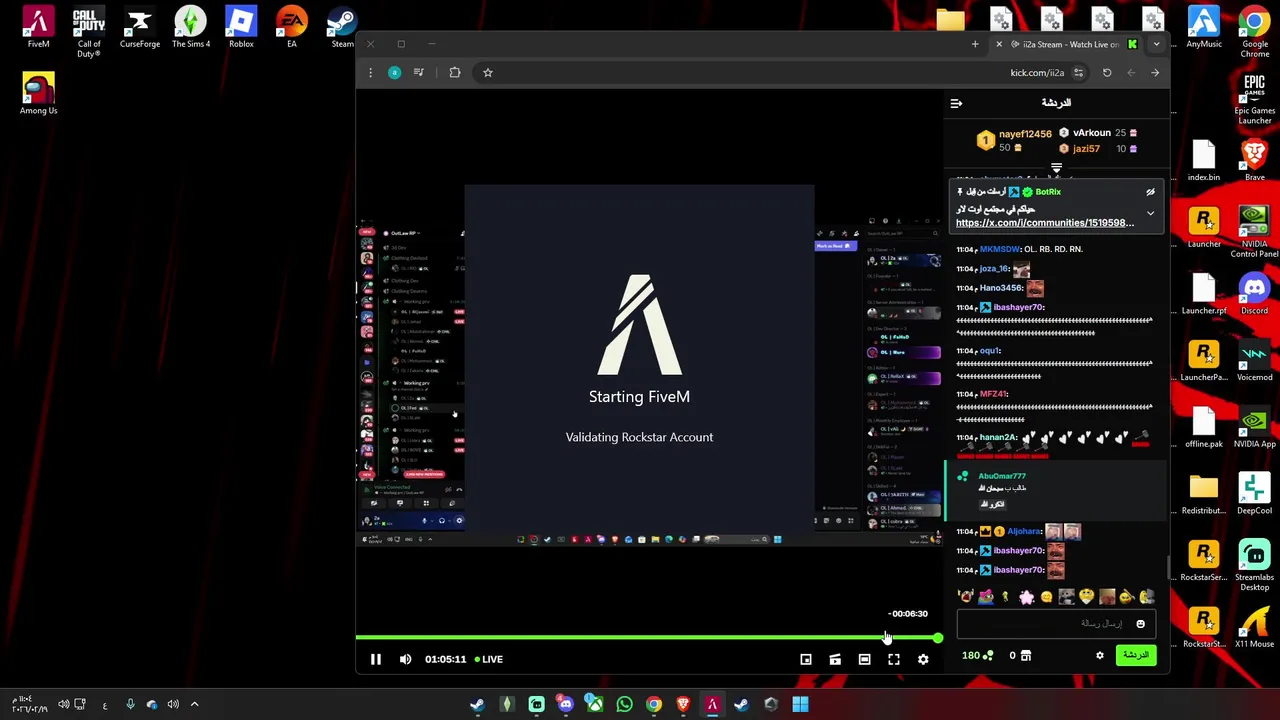
Task: Open the browser profile avatar menu
Action: pyautogui.click(x=394, y=72)
